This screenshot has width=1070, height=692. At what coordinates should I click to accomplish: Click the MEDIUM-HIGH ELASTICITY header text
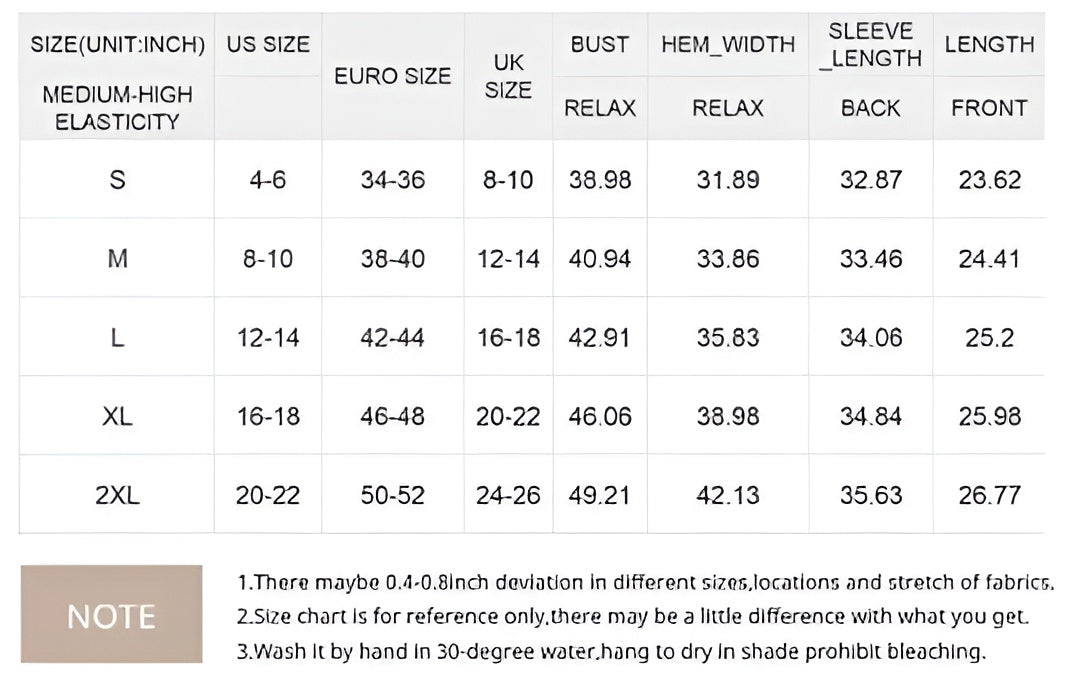coord(117,108)
